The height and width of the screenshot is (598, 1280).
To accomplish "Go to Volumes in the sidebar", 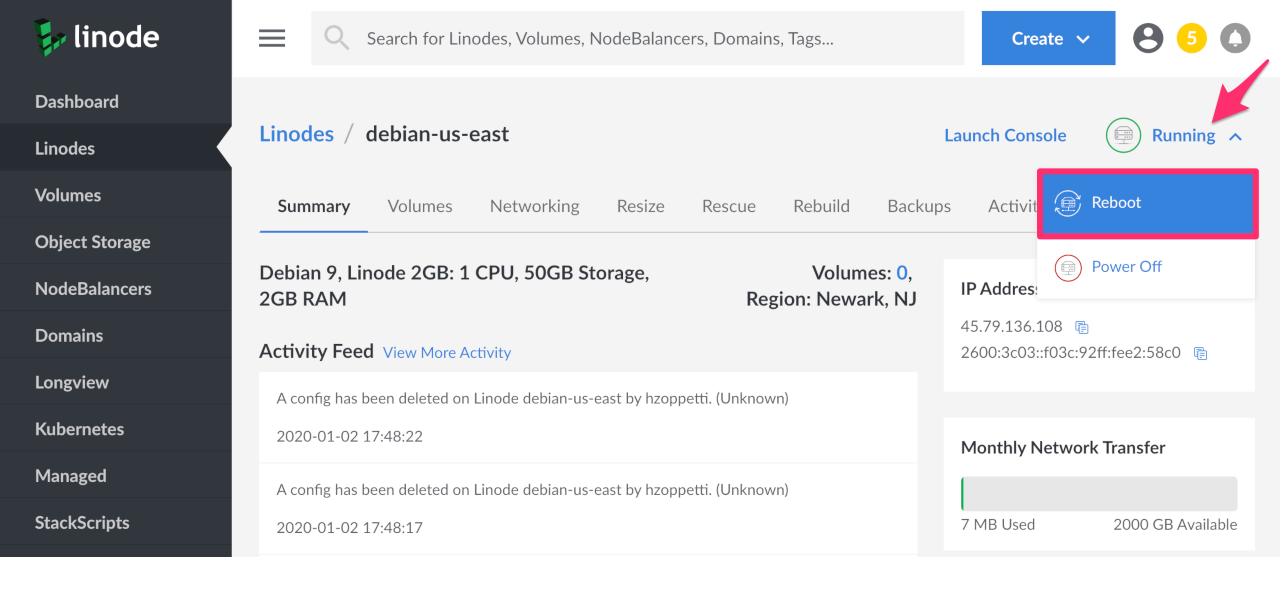I will (x=68, y=195).
